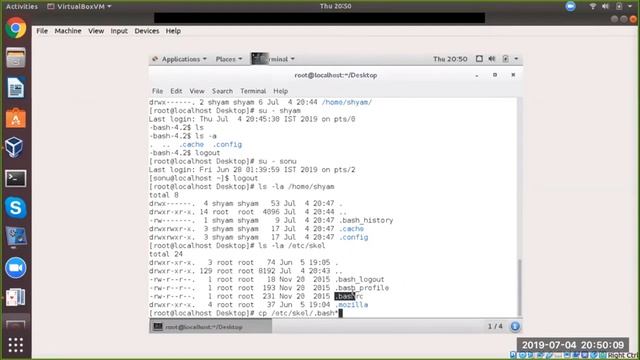
Task: Click the notification icon beside 1 / 4
Action: click(515, 326)
